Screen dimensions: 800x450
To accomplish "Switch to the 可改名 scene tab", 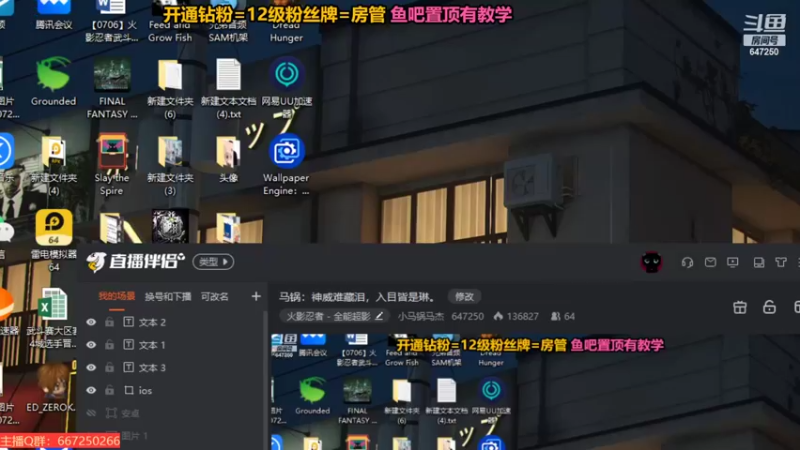I will tap(214, 296).
